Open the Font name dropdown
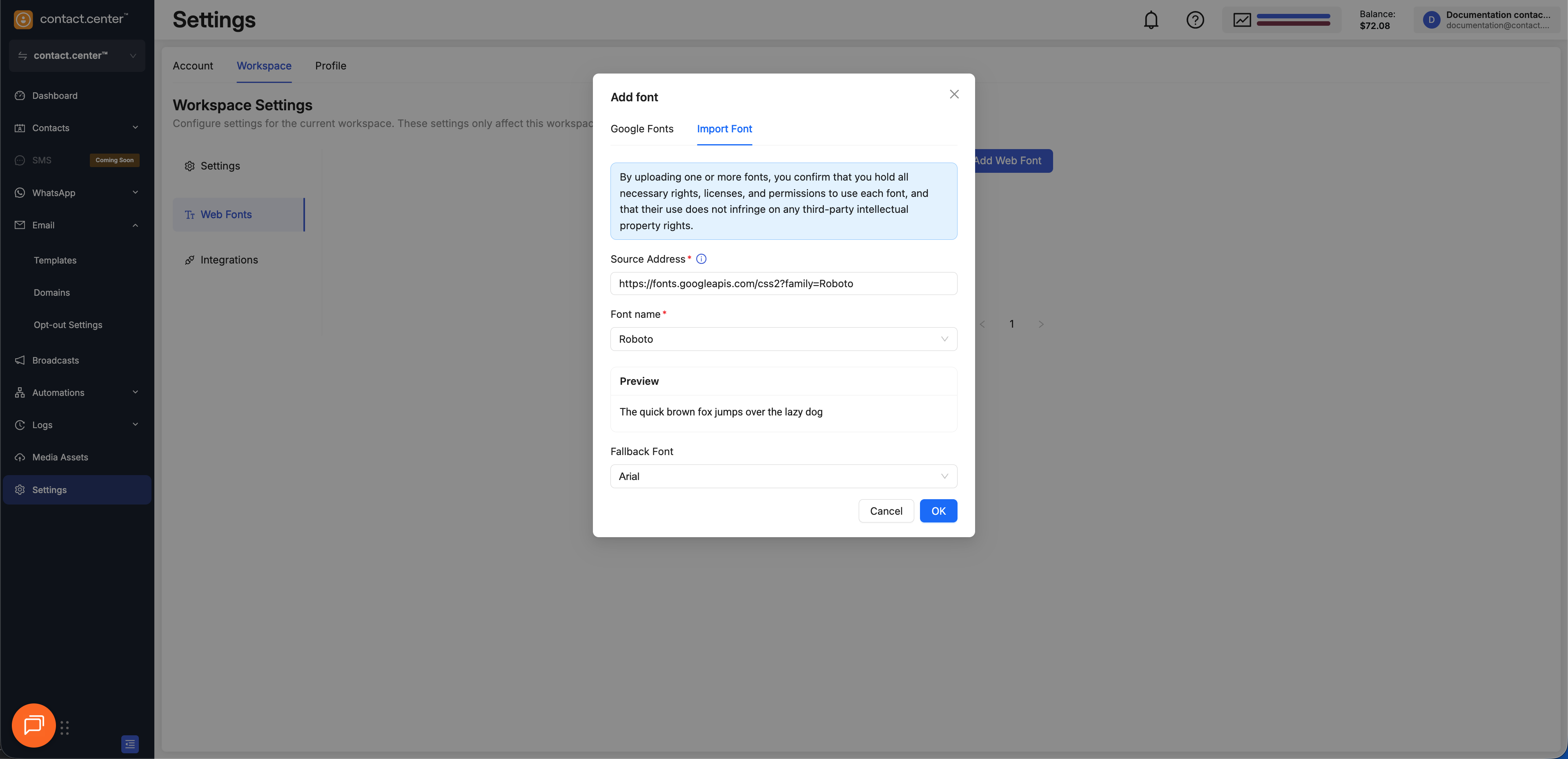This screenshot has width=1568, height=759. tap(783, 339)
